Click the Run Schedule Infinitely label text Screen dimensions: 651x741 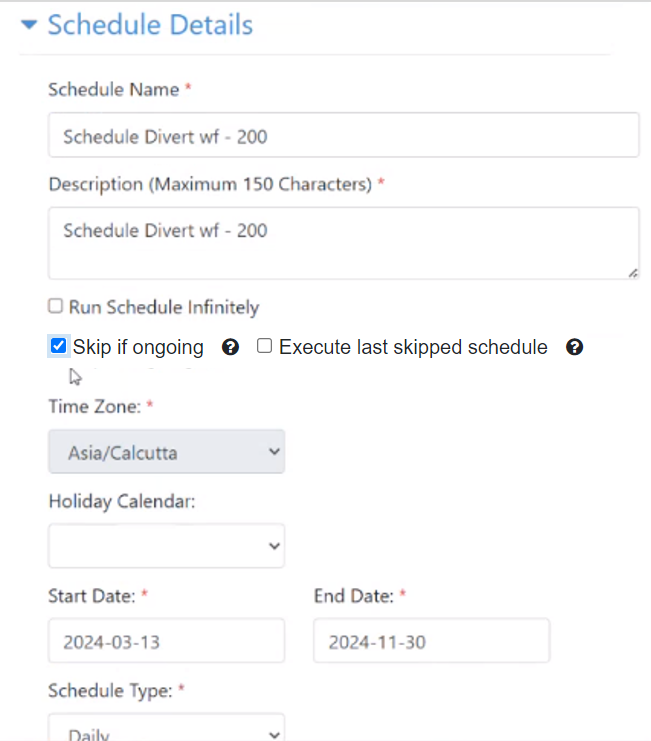click(x=164, y=307)
